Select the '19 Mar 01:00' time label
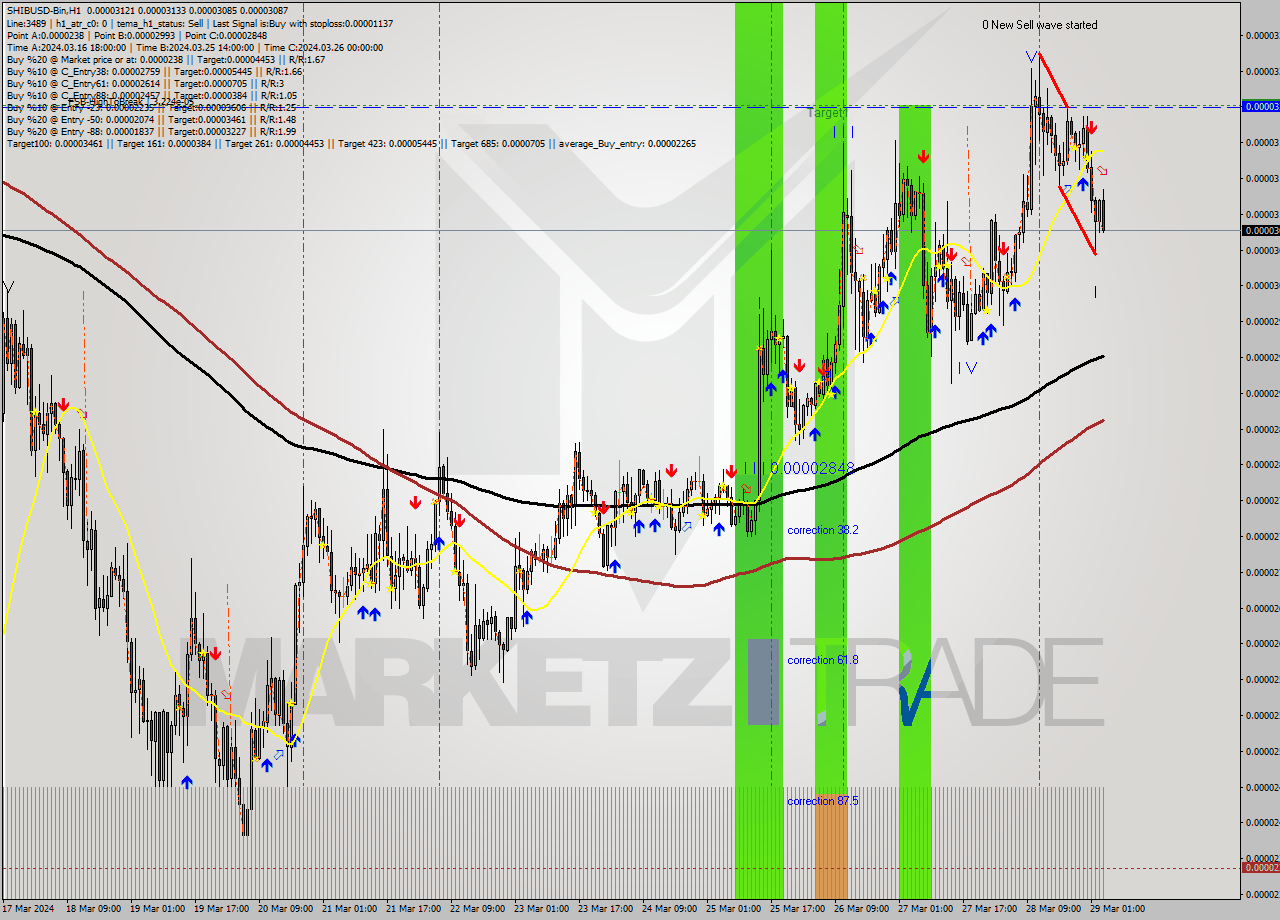The image size is (1280, 920). coord(157,909)
